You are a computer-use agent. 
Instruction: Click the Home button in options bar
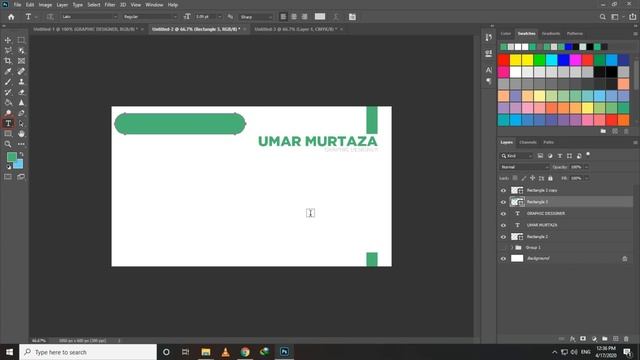11,17
